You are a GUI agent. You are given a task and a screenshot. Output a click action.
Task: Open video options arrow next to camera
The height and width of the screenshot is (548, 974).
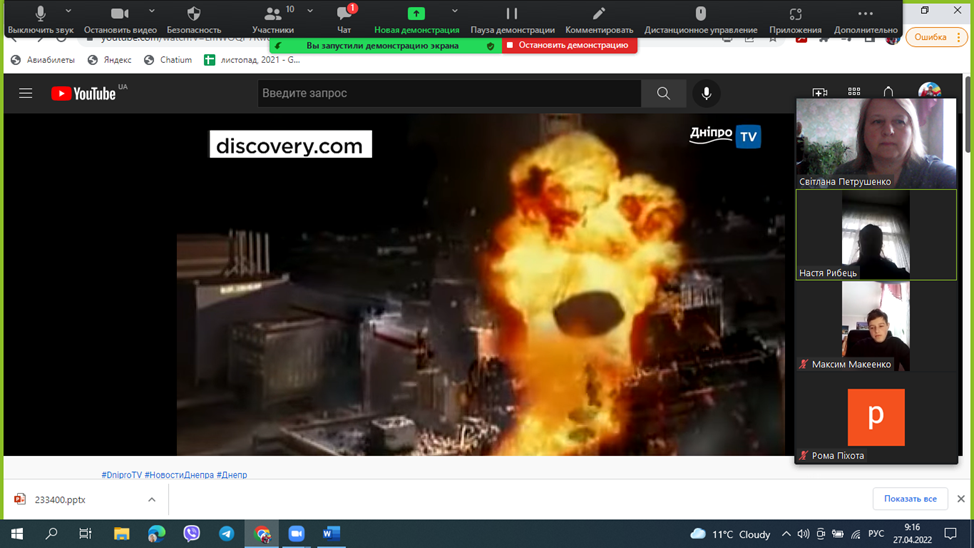pos(152,11)
